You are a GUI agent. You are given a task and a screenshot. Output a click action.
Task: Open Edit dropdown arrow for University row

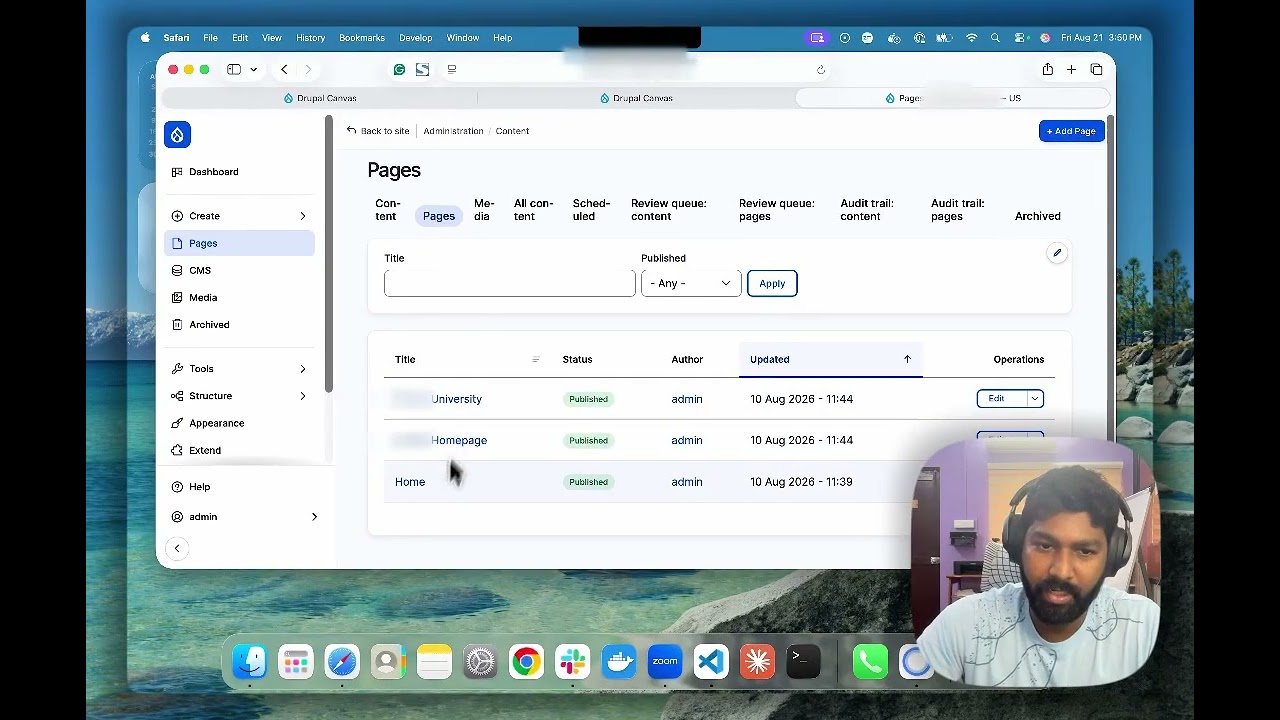point(1035,399)
